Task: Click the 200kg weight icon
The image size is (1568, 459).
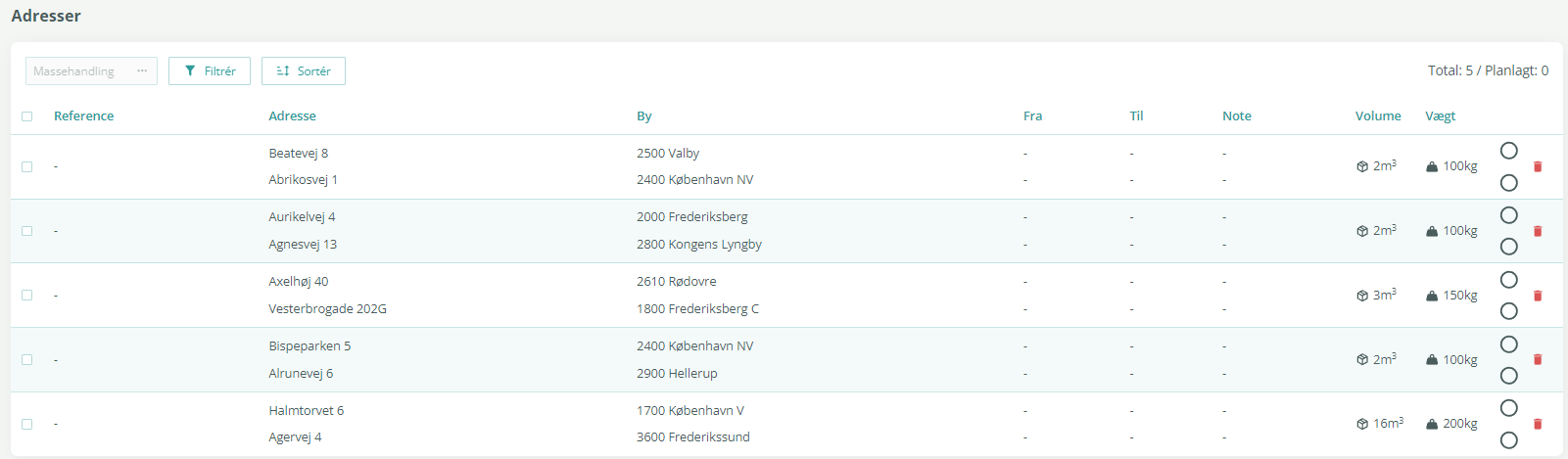Action: pos(1432,424)
